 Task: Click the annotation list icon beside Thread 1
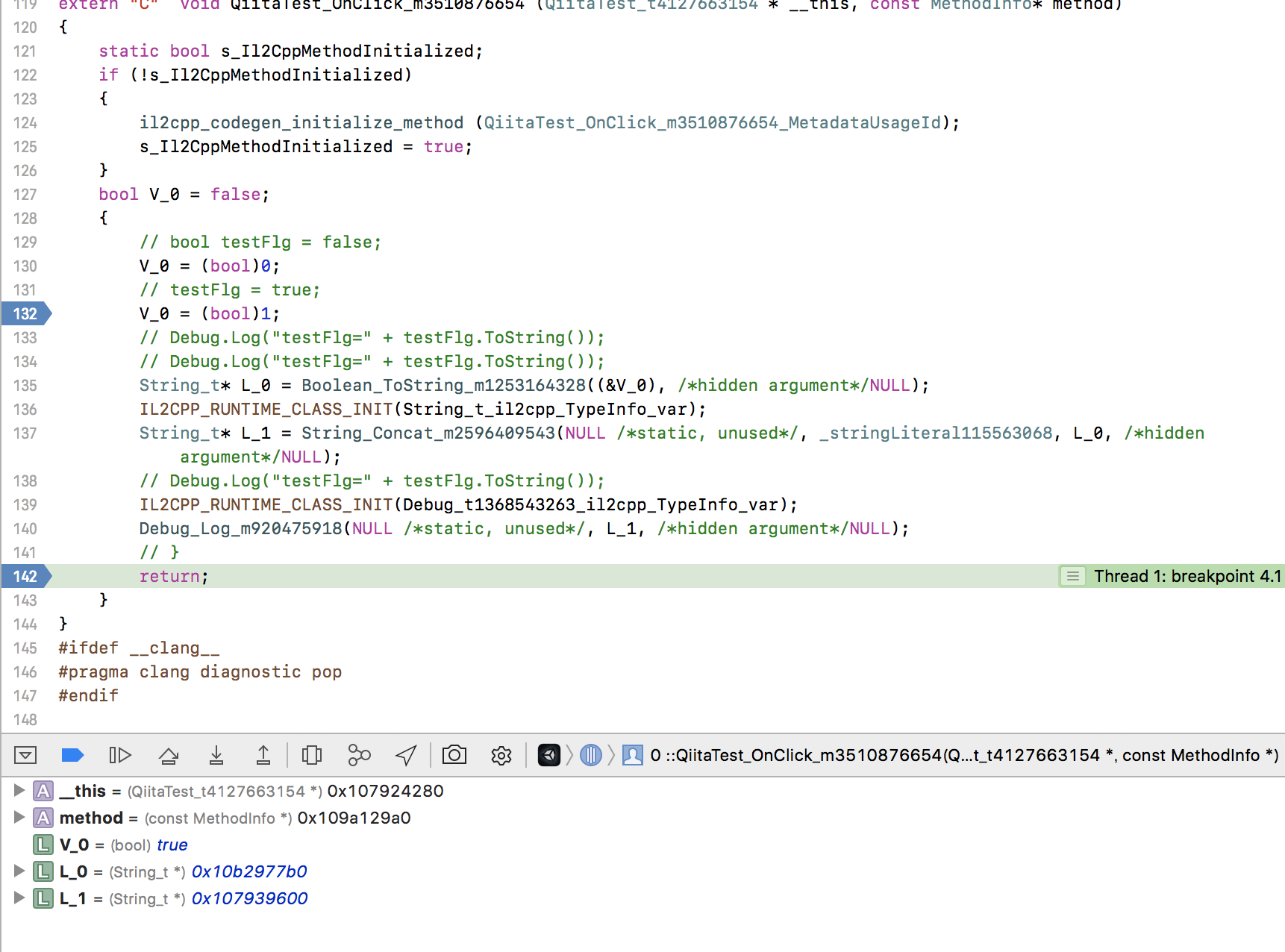click(x=1073, y=576)
